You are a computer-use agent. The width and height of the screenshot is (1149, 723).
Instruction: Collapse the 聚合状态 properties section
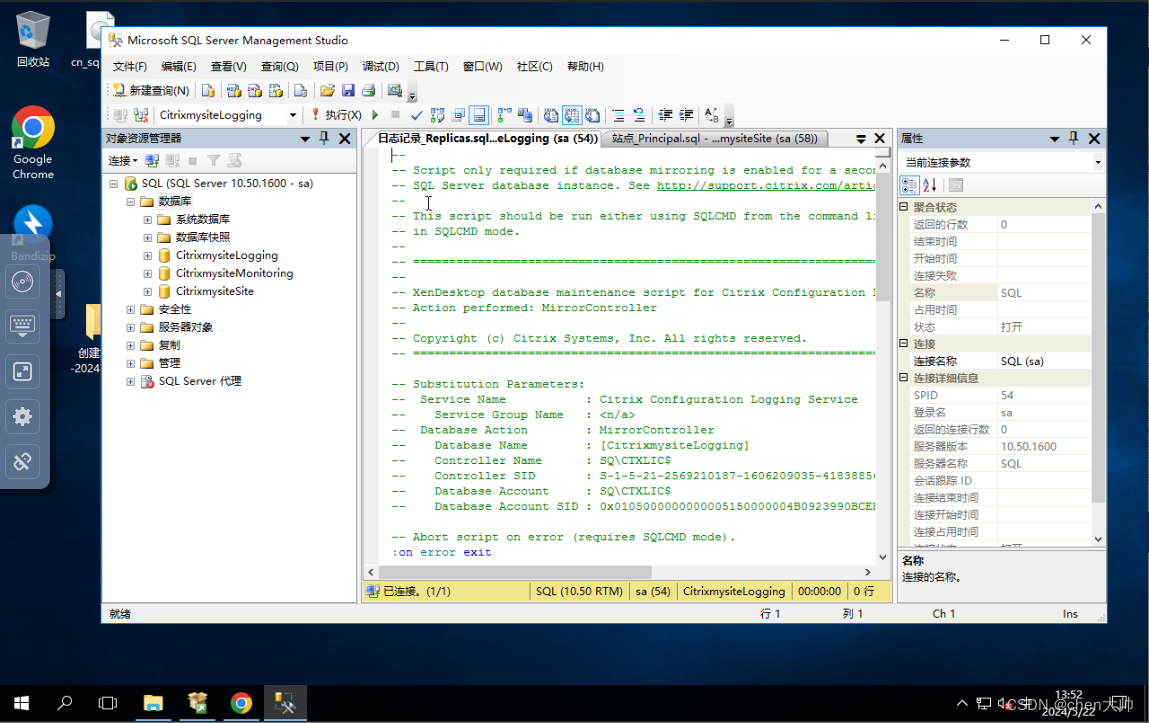(x=904, y=207)
